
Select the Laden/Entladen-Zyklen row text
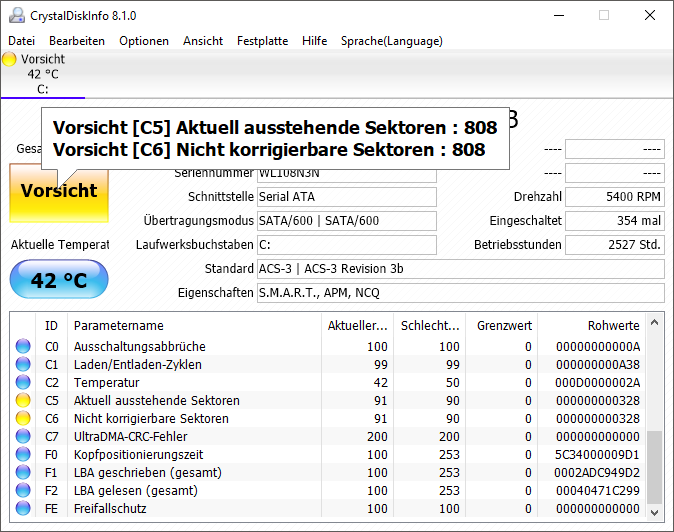tap(138, 364)
